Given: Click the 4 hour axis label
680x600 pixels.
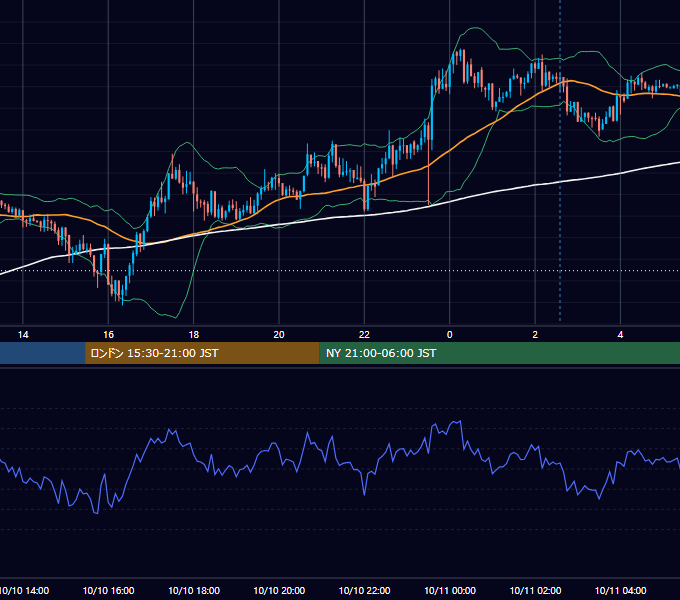Looking at the screenshot, I should click(621, 335).
